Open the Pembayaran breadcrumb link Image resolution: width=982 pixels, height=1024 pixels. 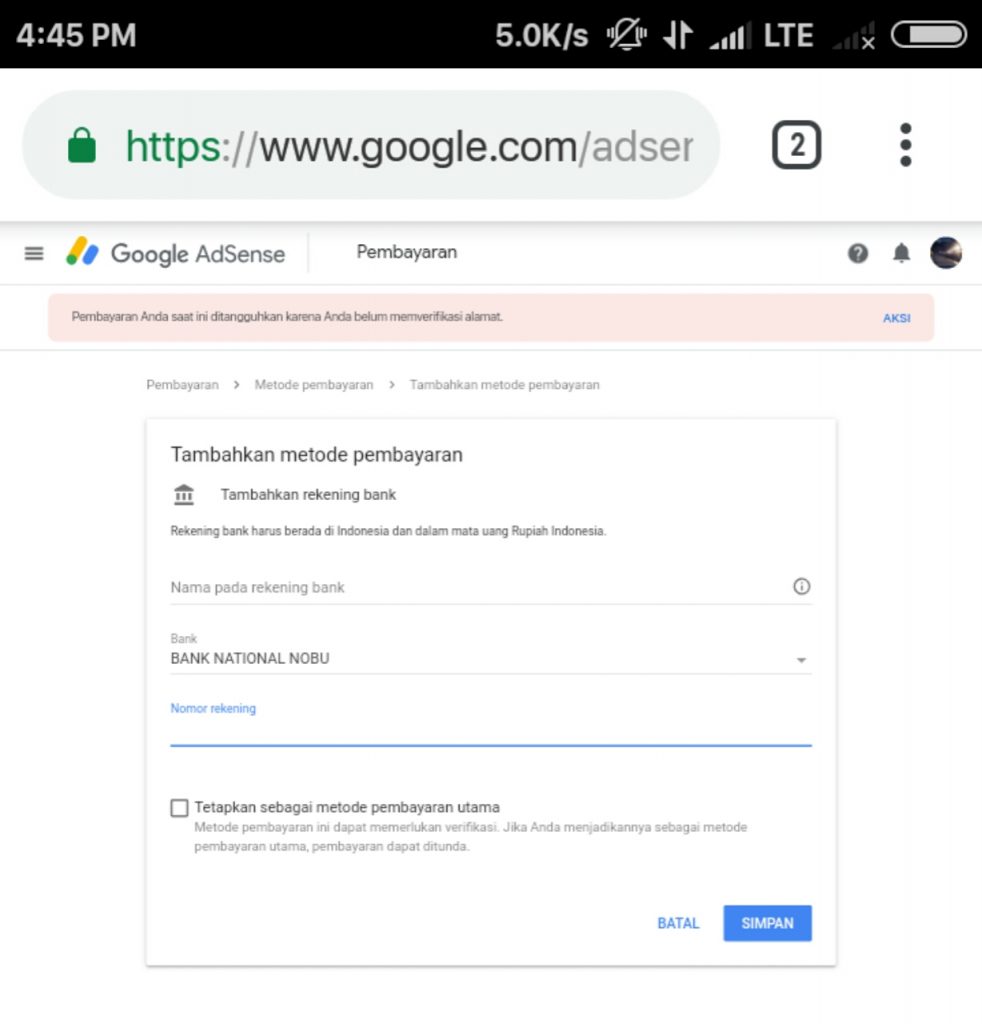(x=182, y=384)
